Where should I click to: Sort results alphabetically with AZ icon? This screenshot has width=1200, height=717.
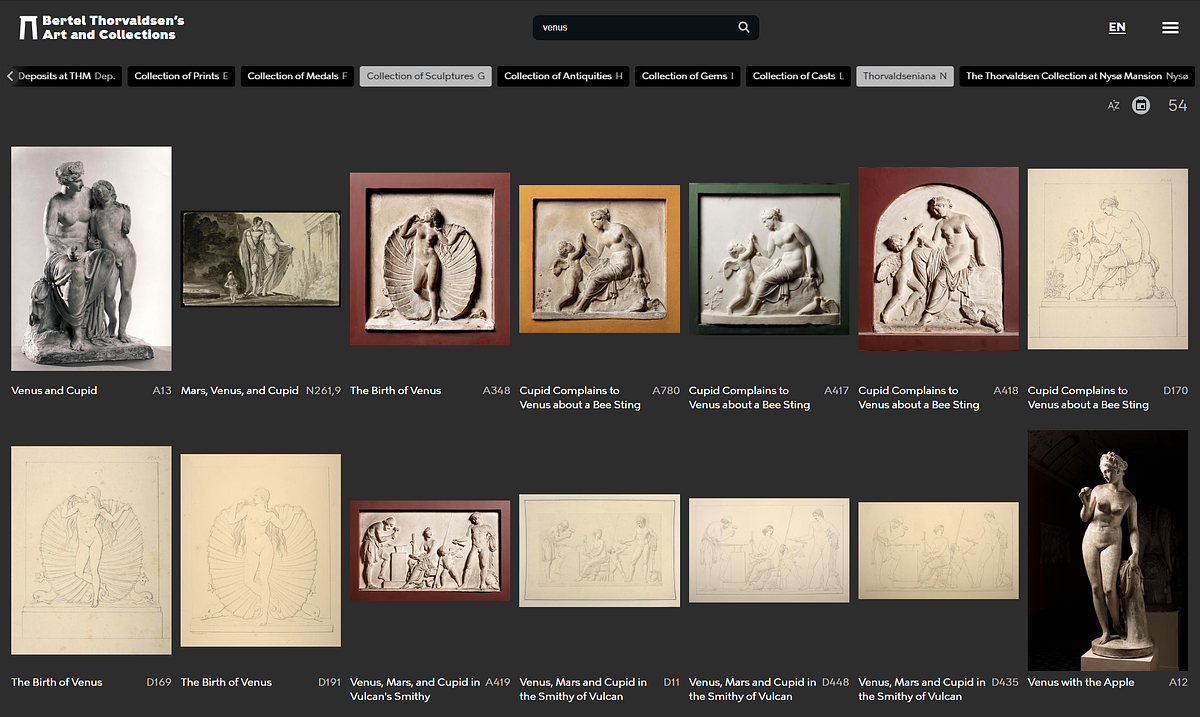1114,105
